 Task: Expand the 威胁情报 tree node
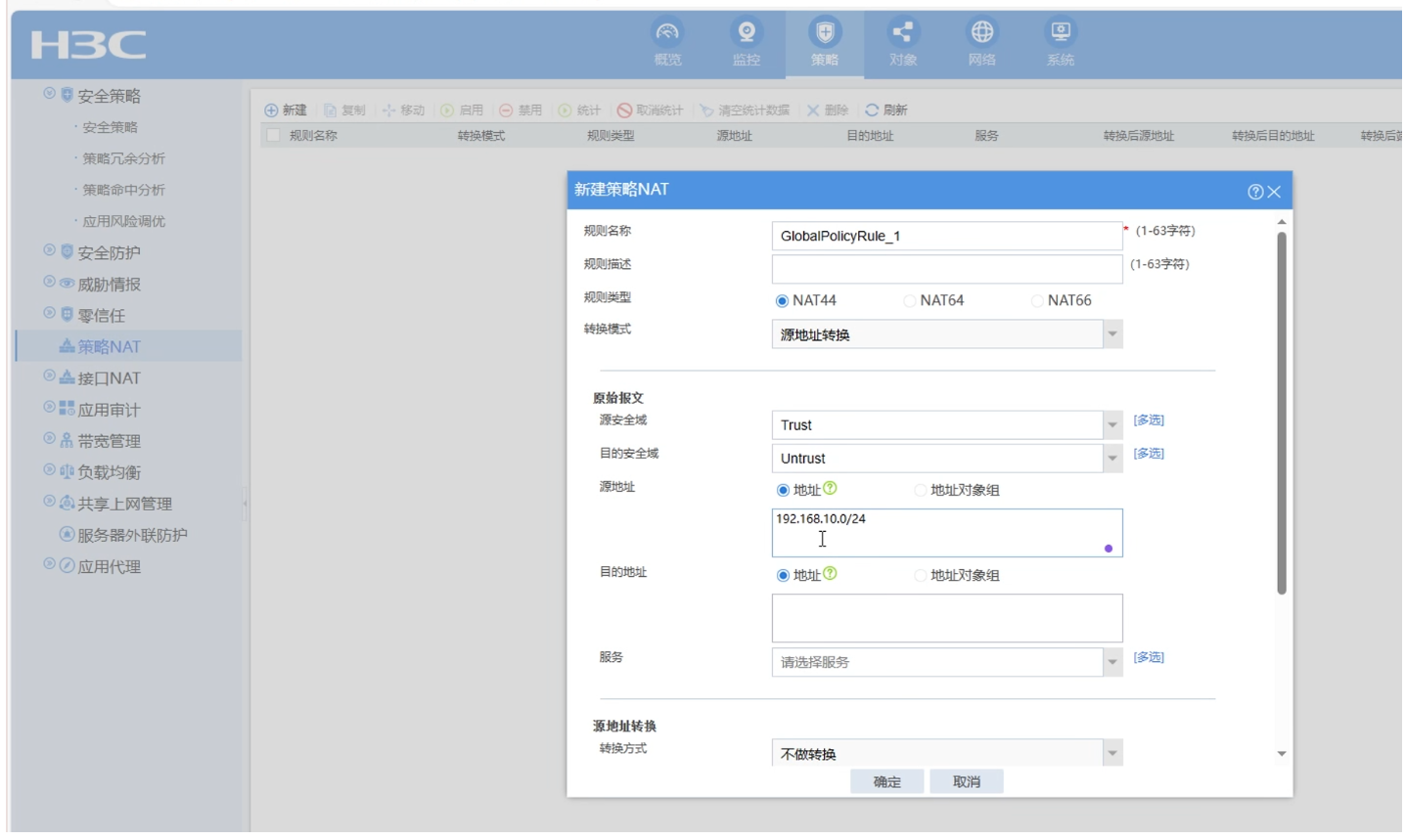49,283
